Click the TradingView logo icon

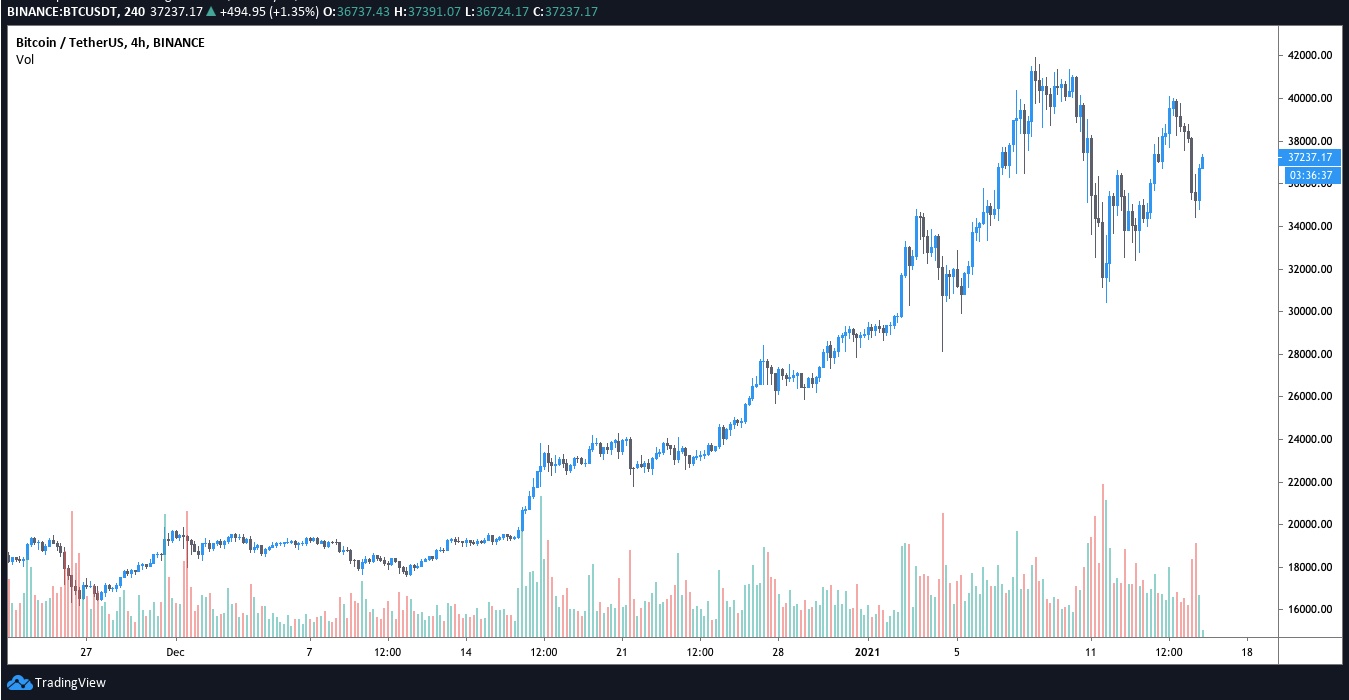20,683
